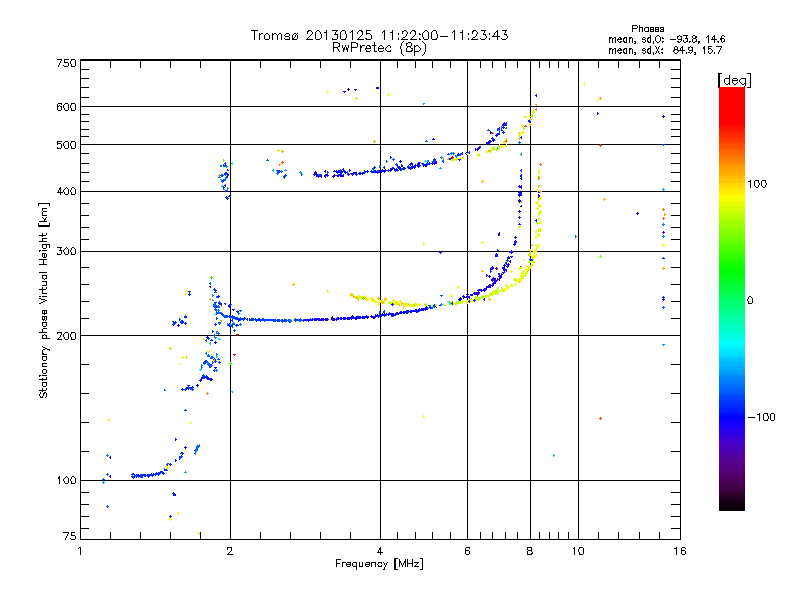The height and width of the screenshot is (600, 800).
Task: Click the 'Frequency [MHz]' axis label
Action: pos(379,564)
